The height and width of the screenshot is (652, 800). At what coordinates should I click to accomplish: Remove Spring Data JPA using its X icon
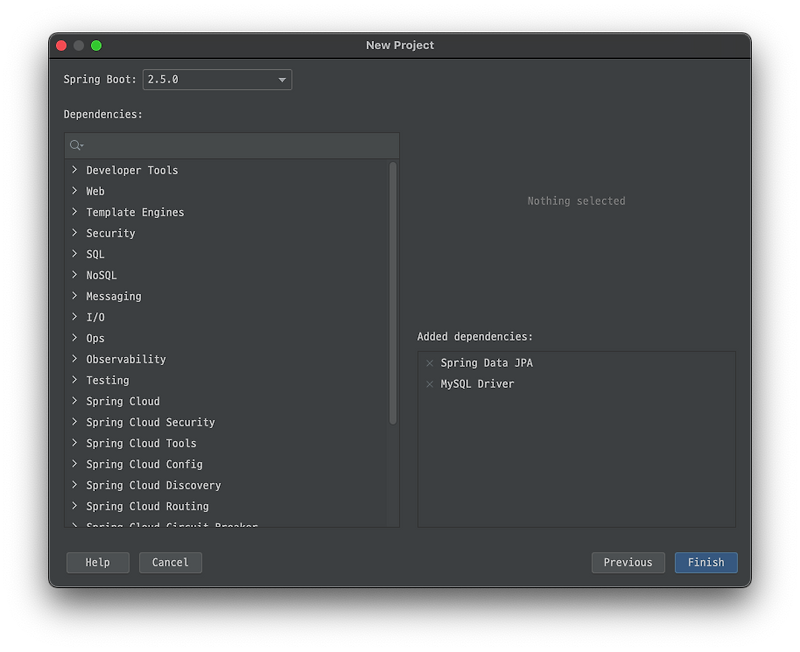(x=428, y=363)
